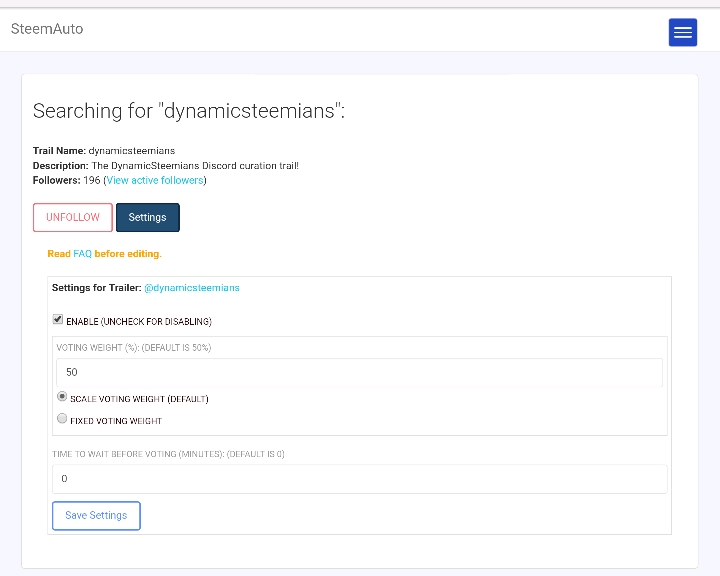
Task: Select Scale Voting Weight option
Action: pos(62,396)
